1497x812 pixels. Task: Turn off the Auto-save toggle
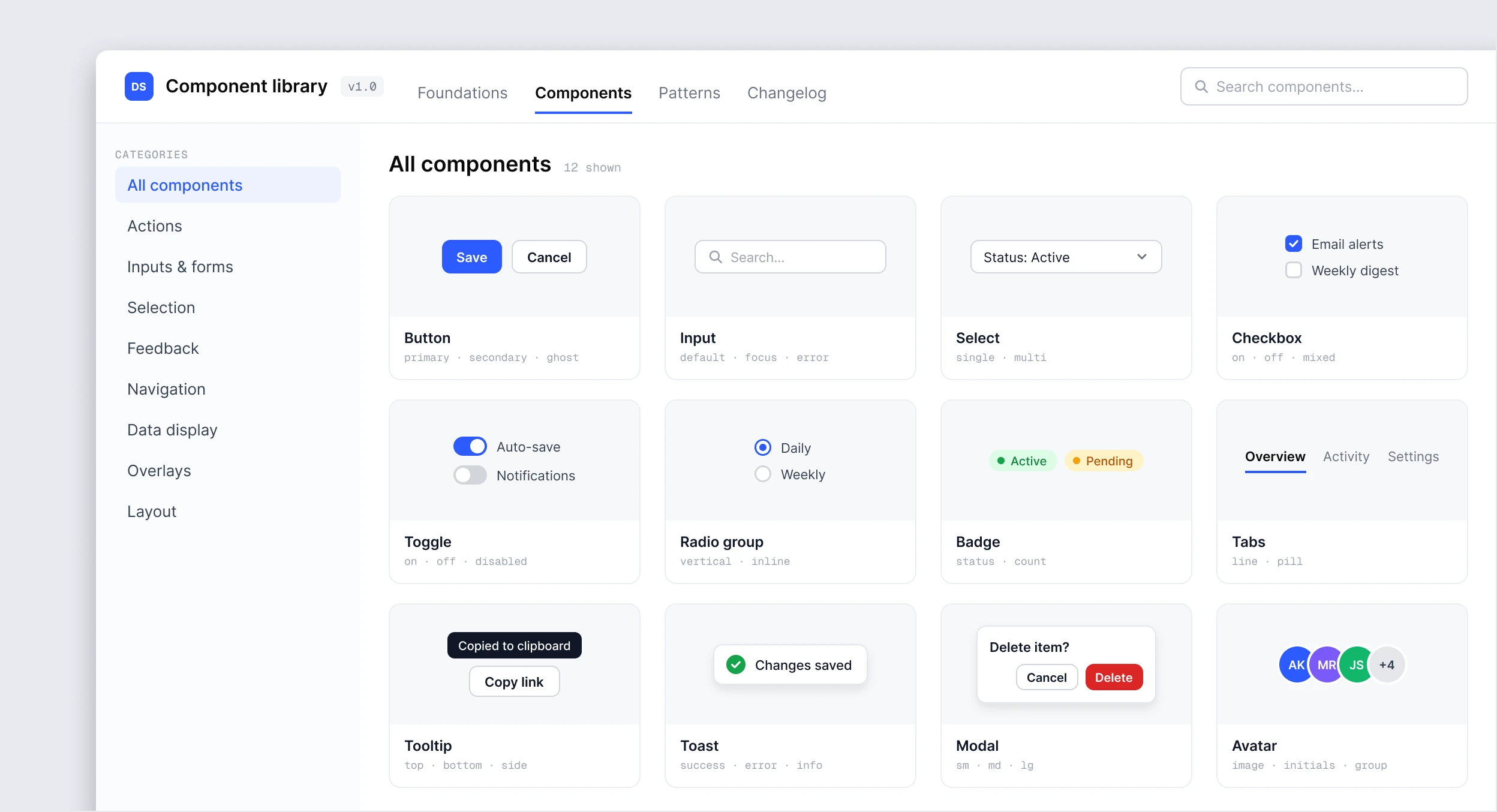[x=470, y=446]
